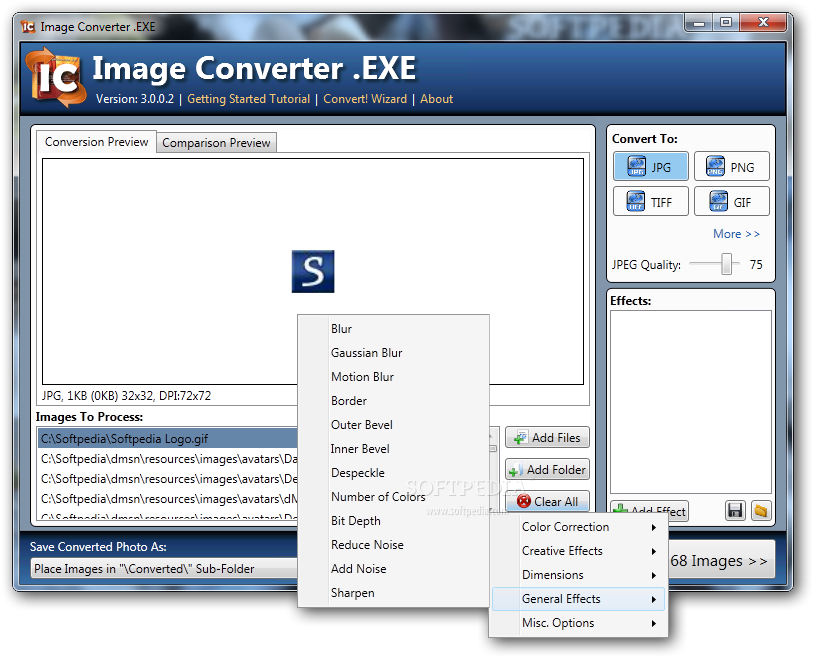Click the Image Converter IC logo
This screenshot has width=814, height=658.
[x=56, y=77]
